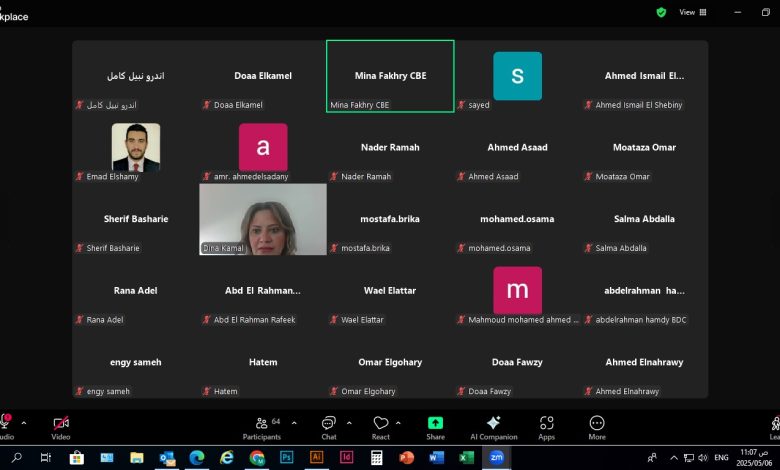
Task: Click Emad Elshamy's profile photo
Action: coord(136,147)
